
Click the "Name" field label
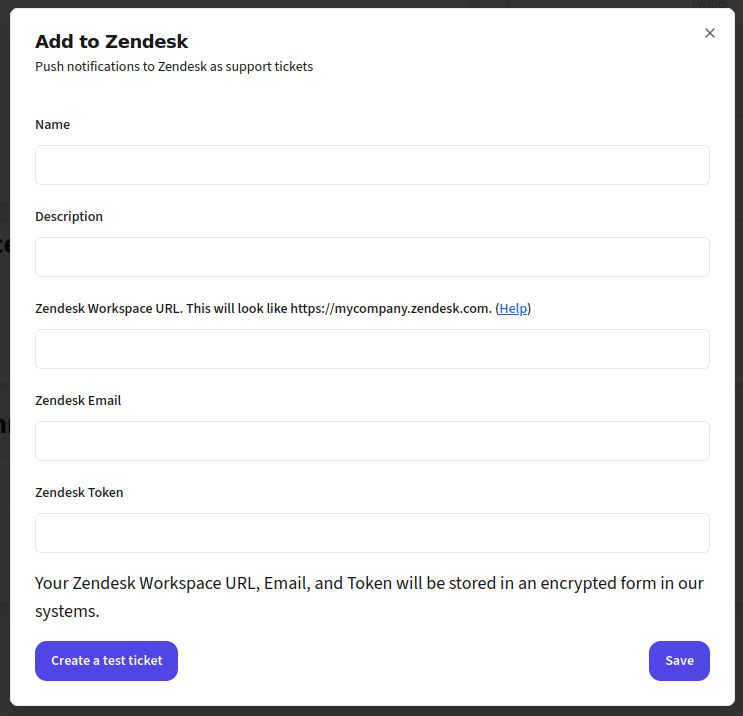pos(52,125)
